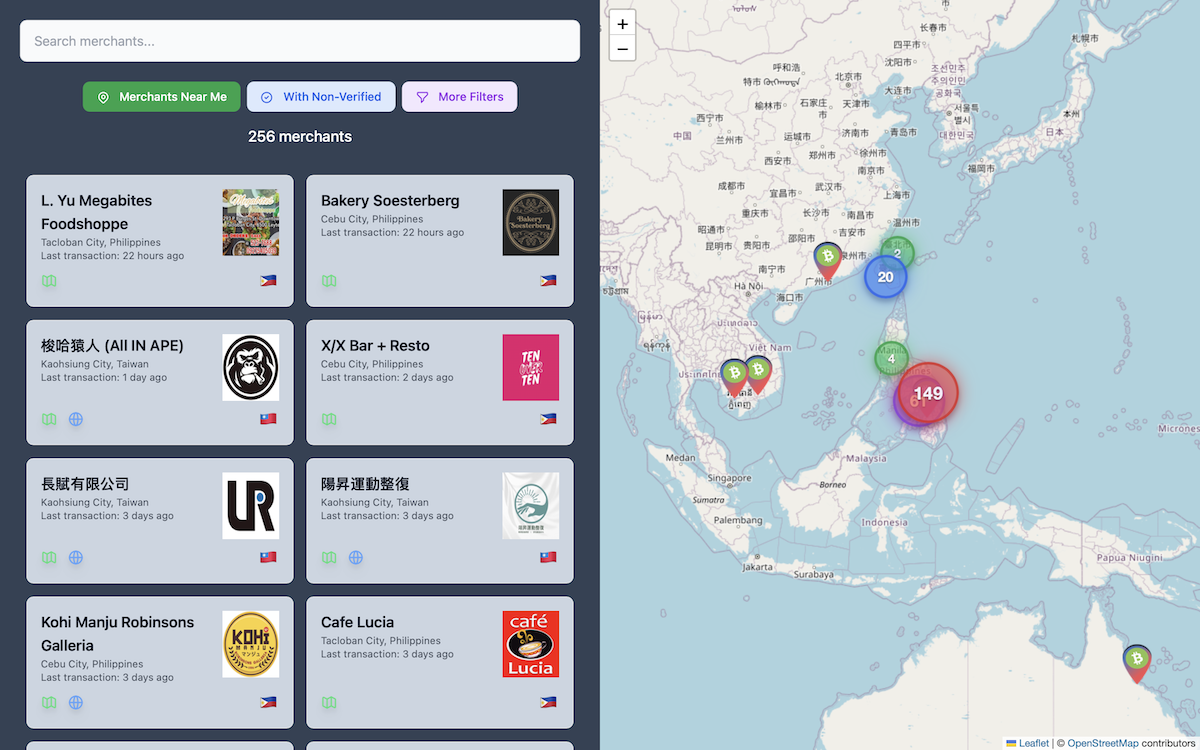The height and width of the screenshot is (750, 1200).
Task: Toggle the Merchants Near Me filter
Action: 161,96
